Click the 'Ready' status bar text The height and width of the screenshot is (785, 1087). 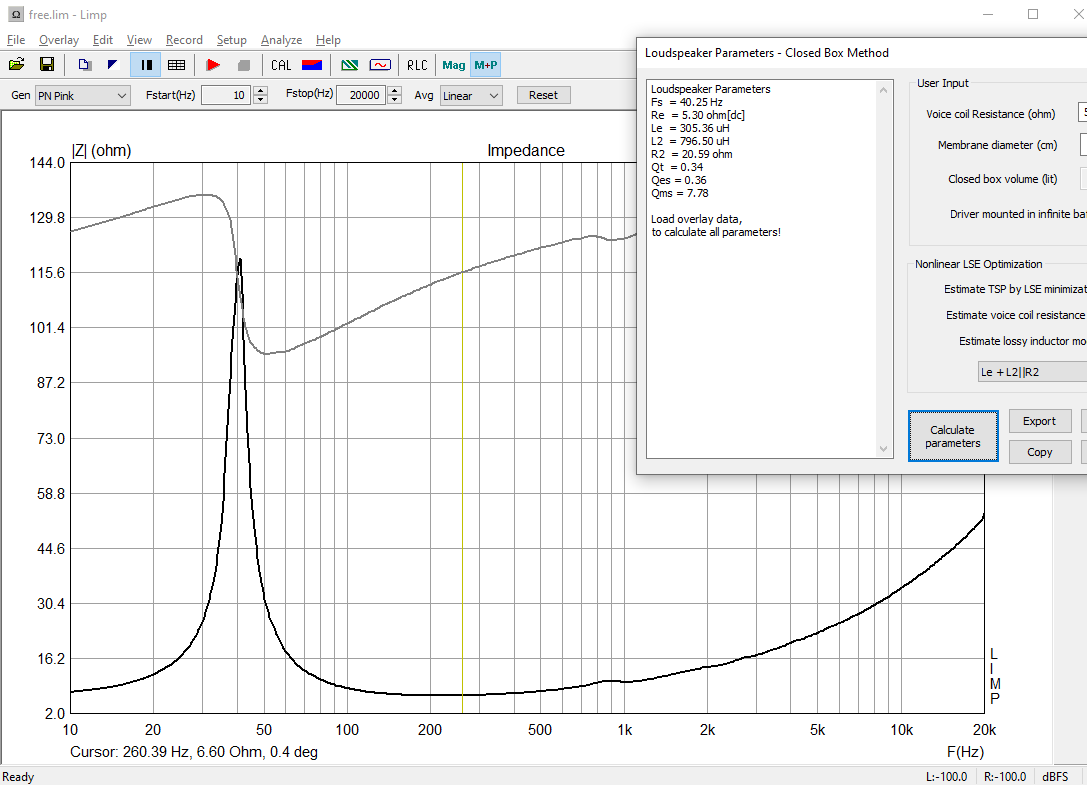point(18,777)
